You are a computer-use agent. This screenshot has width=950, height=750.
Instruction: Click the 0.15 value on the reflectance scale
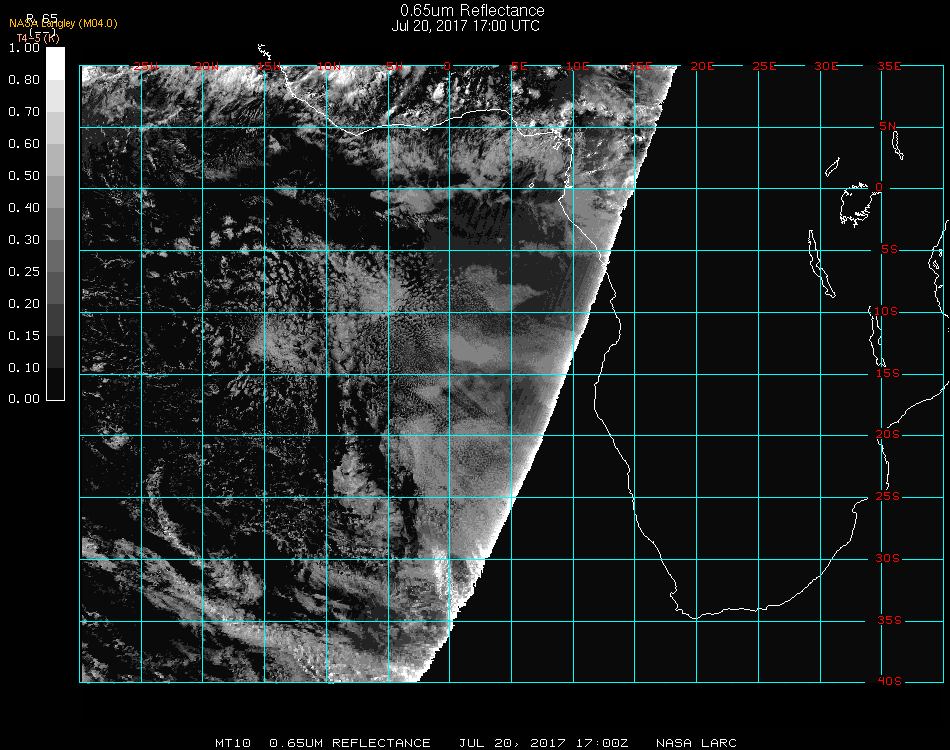(x=24, y=336)
